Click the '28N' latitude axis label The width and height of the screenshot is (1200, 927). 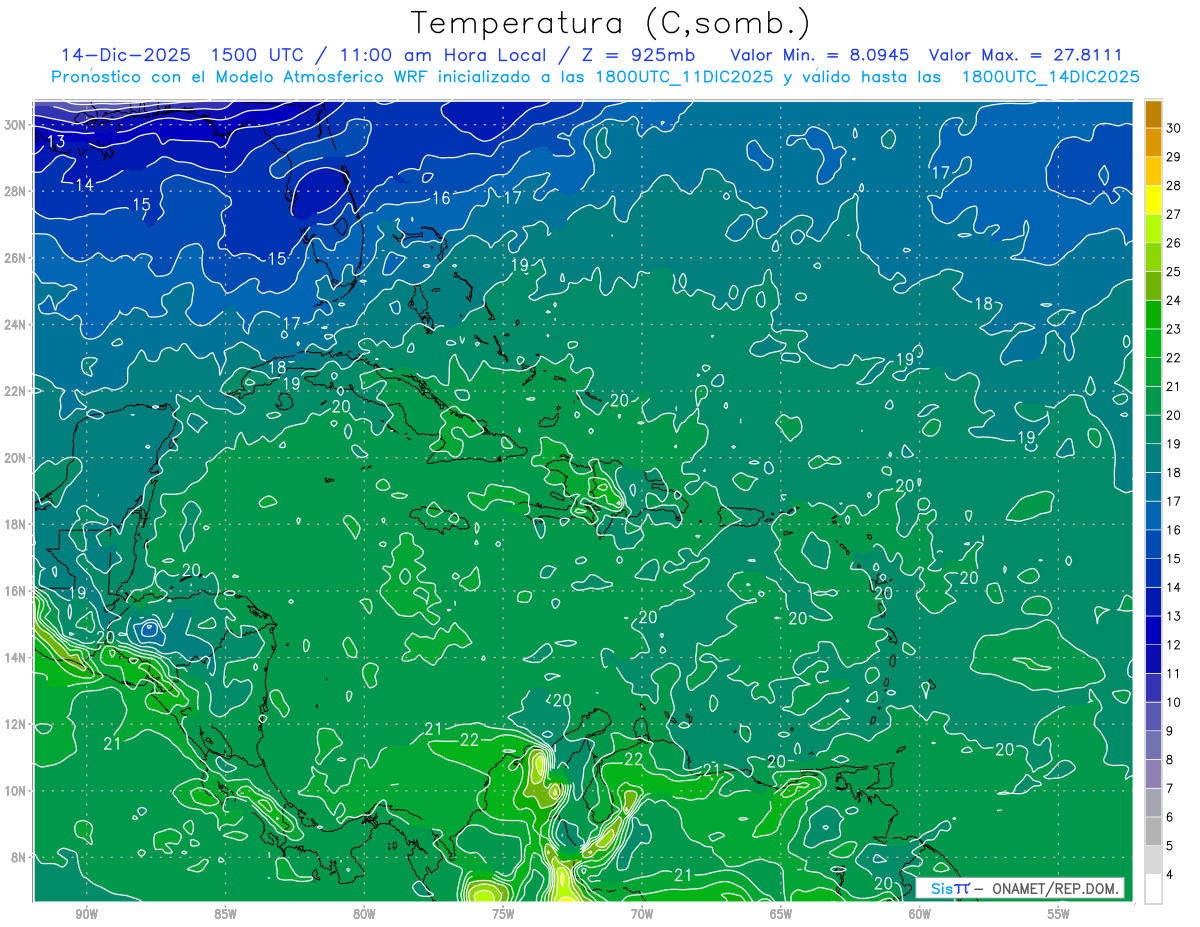15,191
